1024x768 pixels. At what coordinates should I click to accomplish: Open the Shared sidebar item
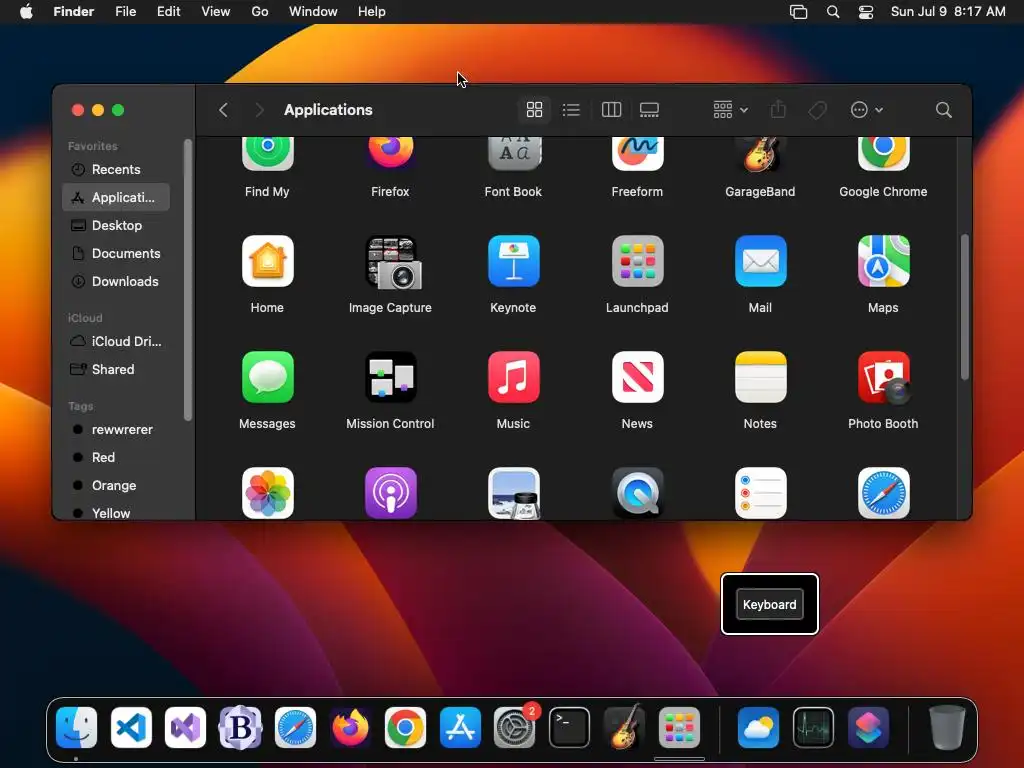pyautogui.click(x=116, y=370)
